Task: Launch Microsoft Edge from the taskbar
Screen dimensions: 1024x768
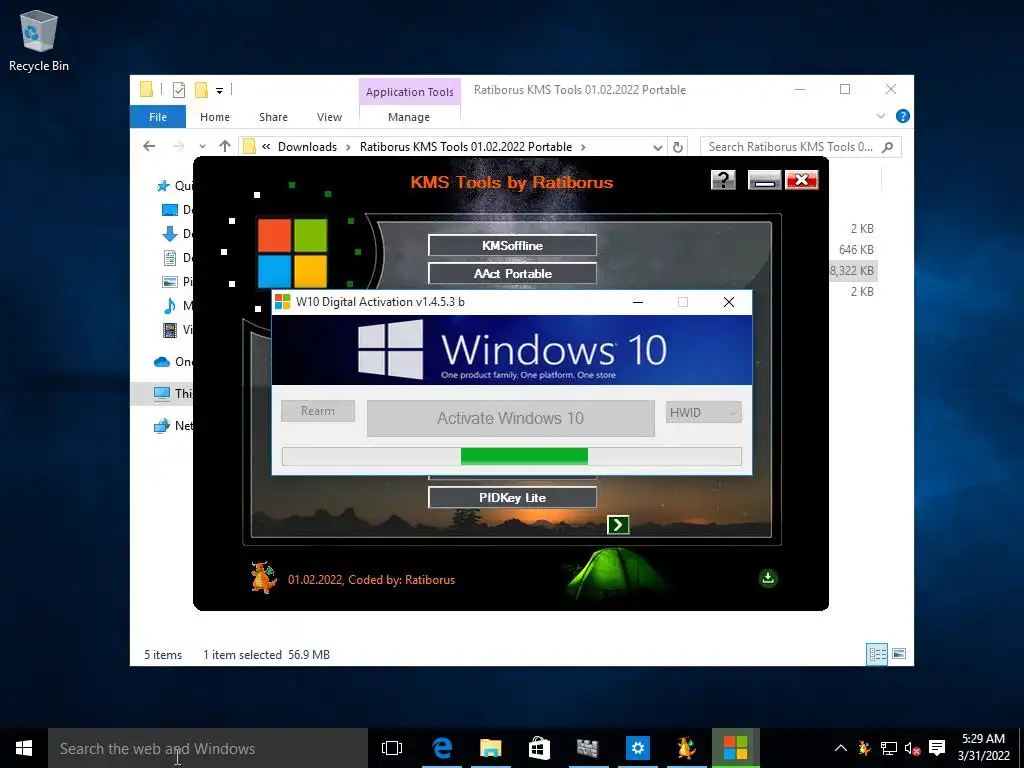Action: click(442, 748)
